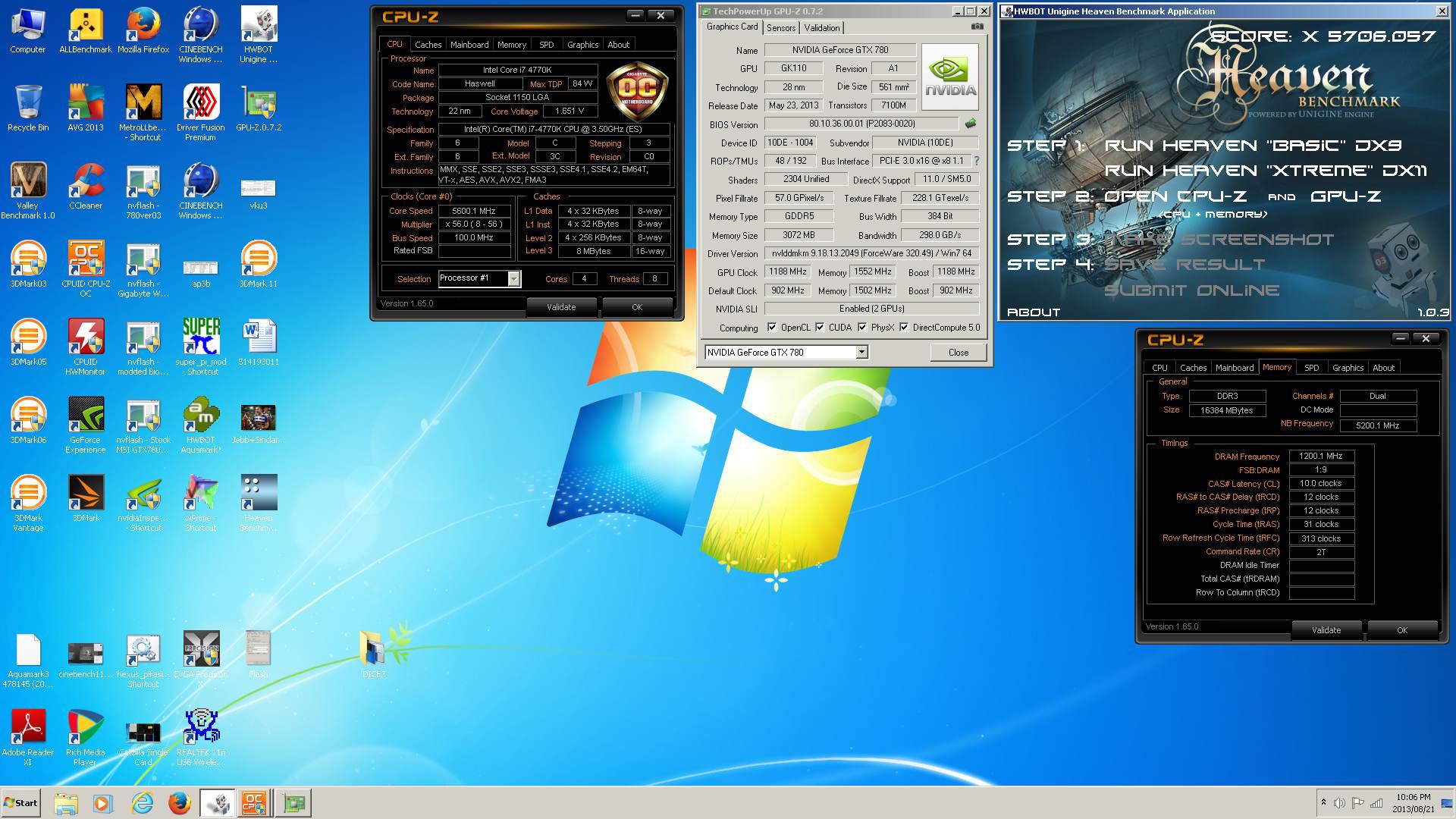Open SPD tab in top CPU-Z window
1456x819 pixels.
[547, 45]
